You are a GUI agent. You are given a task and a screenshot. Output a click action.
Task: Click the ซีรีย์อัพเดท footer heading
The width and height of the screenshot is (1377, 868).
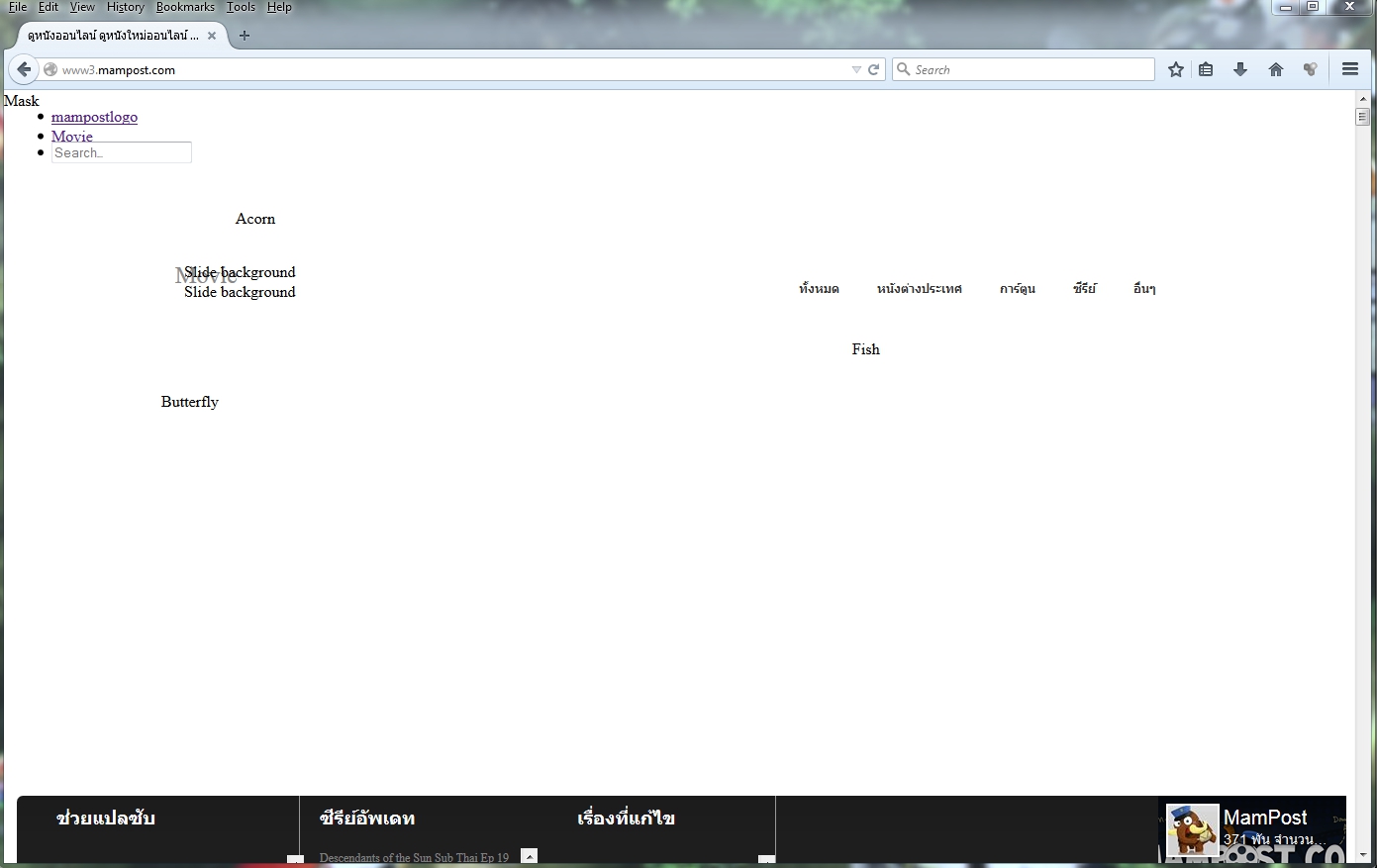367,819
